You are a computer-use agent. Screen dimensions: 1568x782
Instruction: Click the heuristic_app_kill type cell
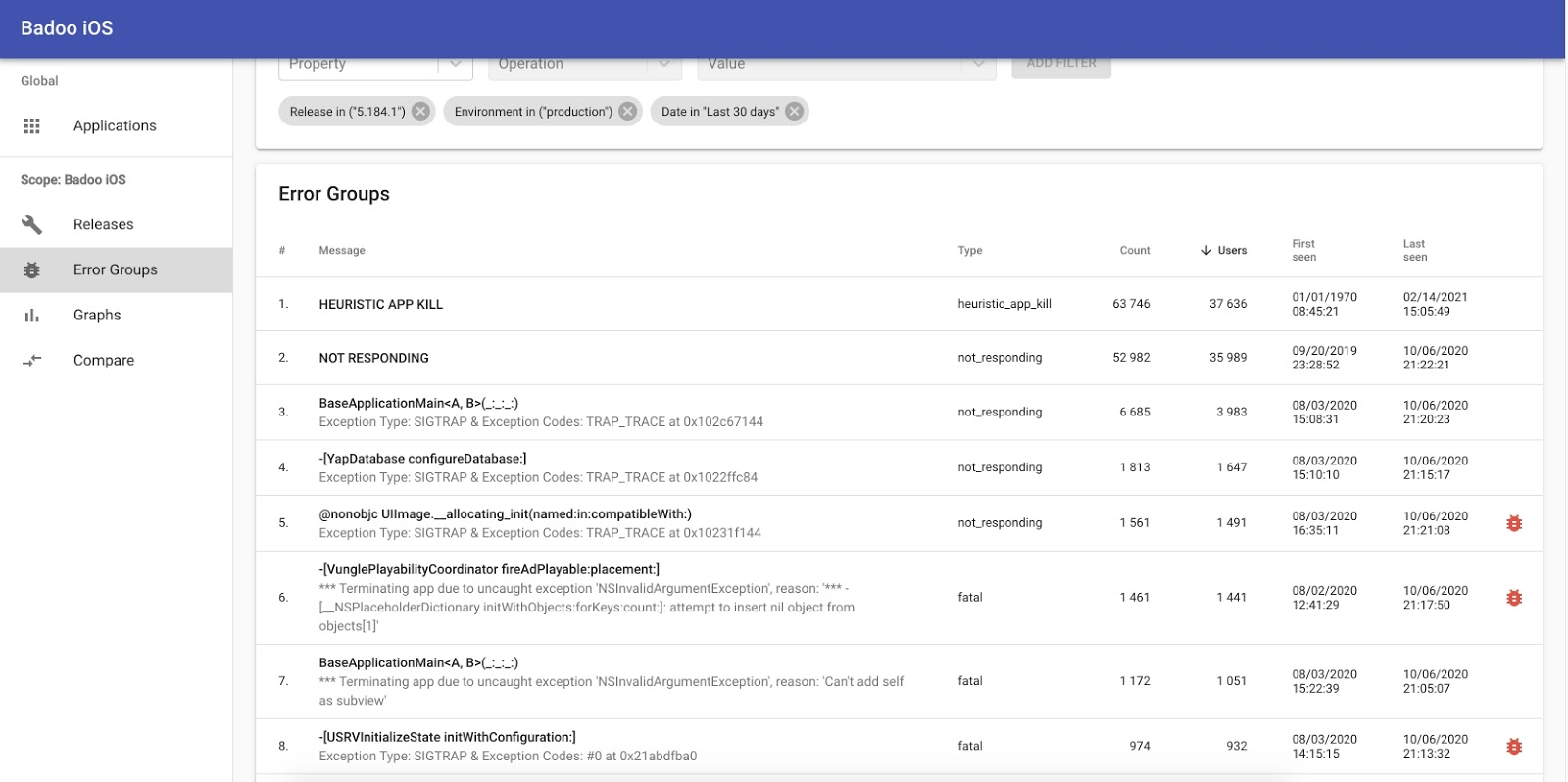coord(1004,304)
